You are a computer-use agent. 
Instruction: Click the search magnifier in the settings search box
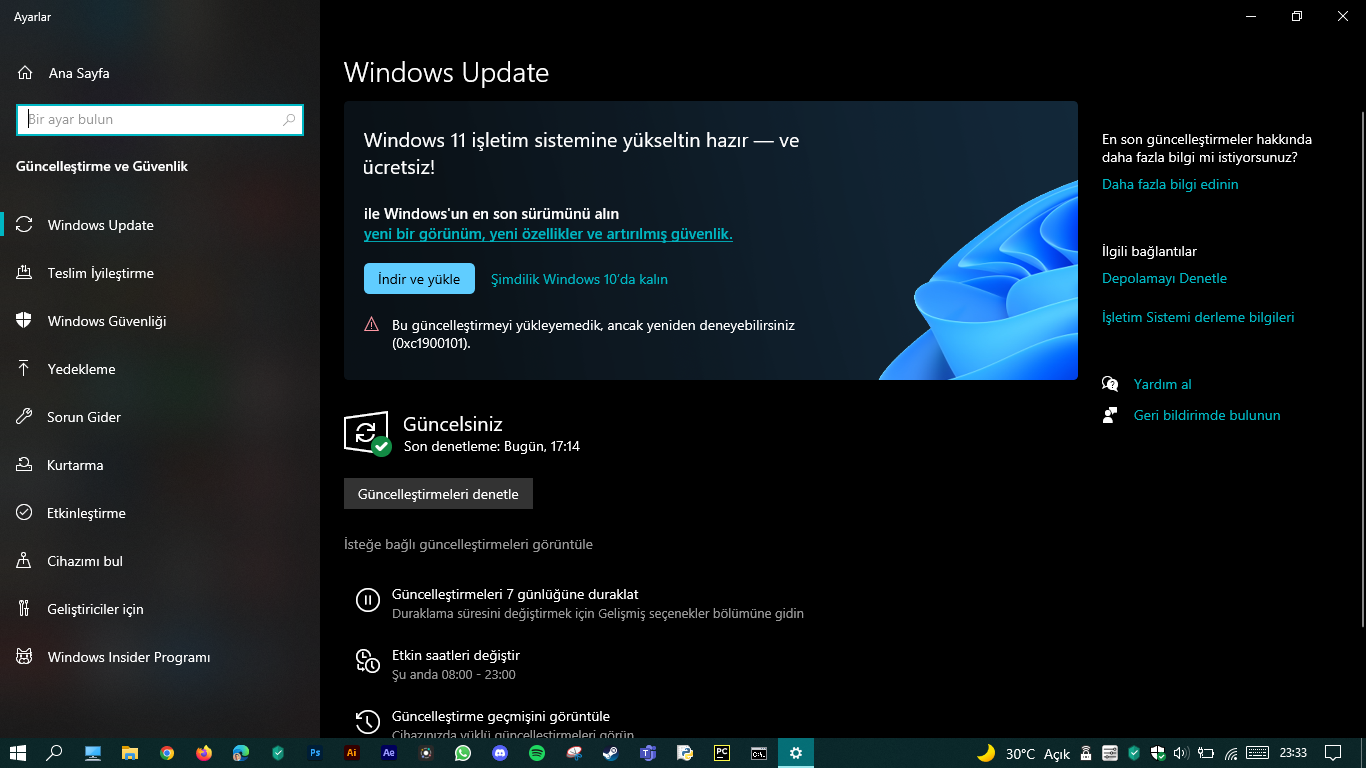[x=289, y=120]
